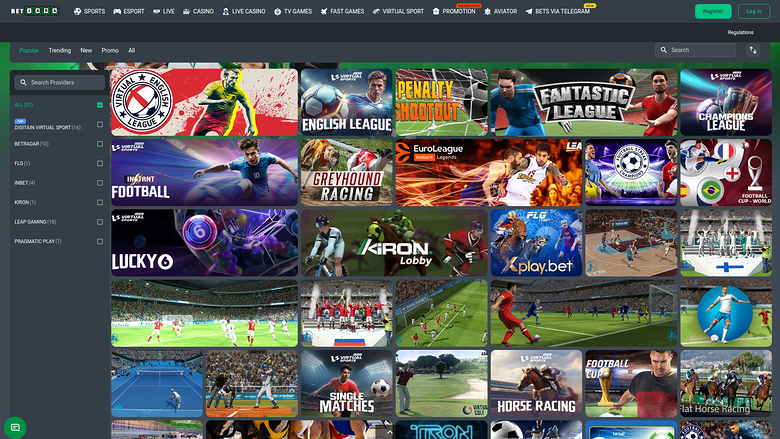This screenshot has width=780, height=439.
Task: Click the Virtual Sport icon in the navigation bar
Action: tap(376, 11)
